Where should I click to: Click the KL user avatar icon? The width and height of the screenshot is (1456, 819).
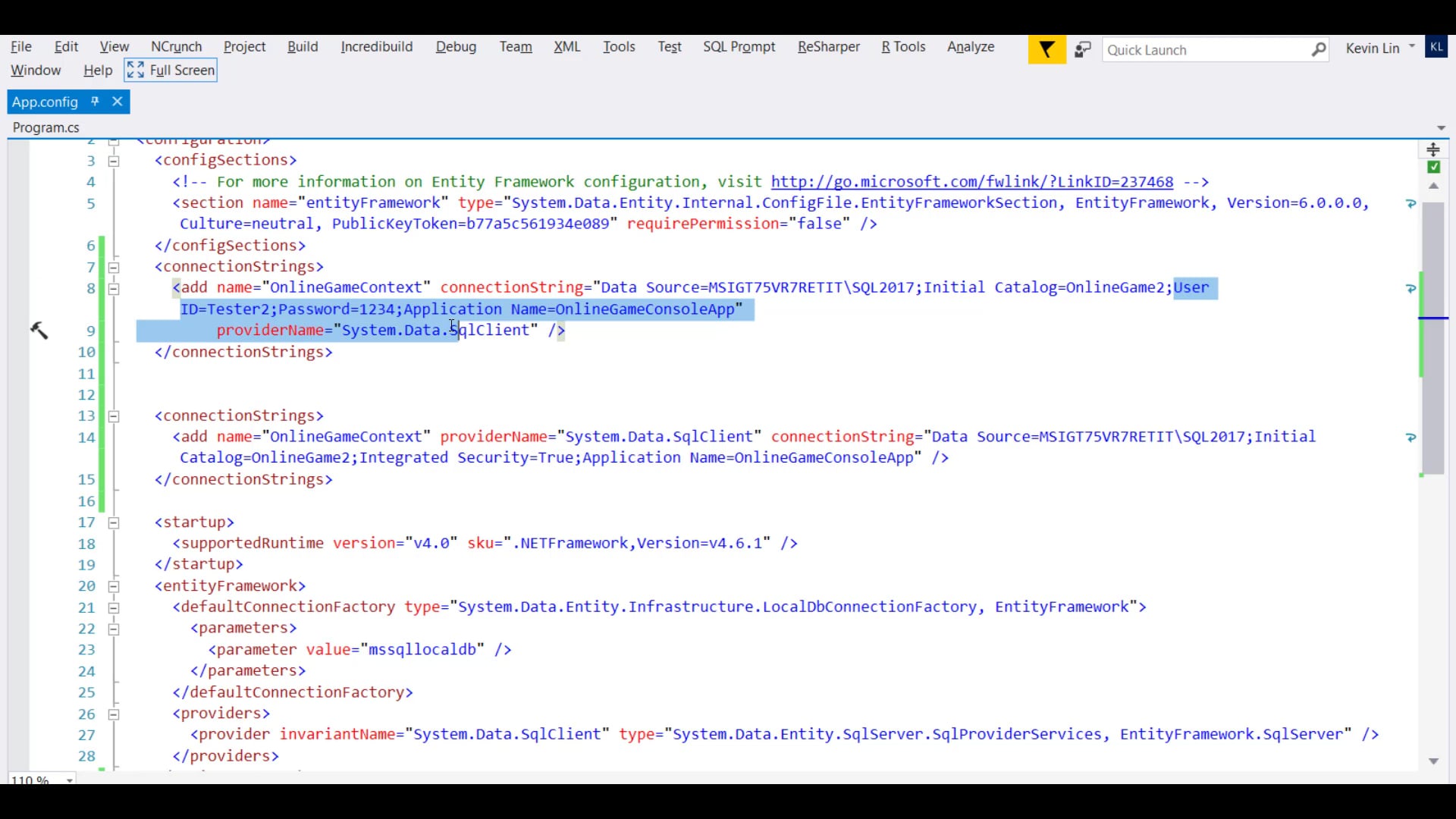coord(1438,46)
